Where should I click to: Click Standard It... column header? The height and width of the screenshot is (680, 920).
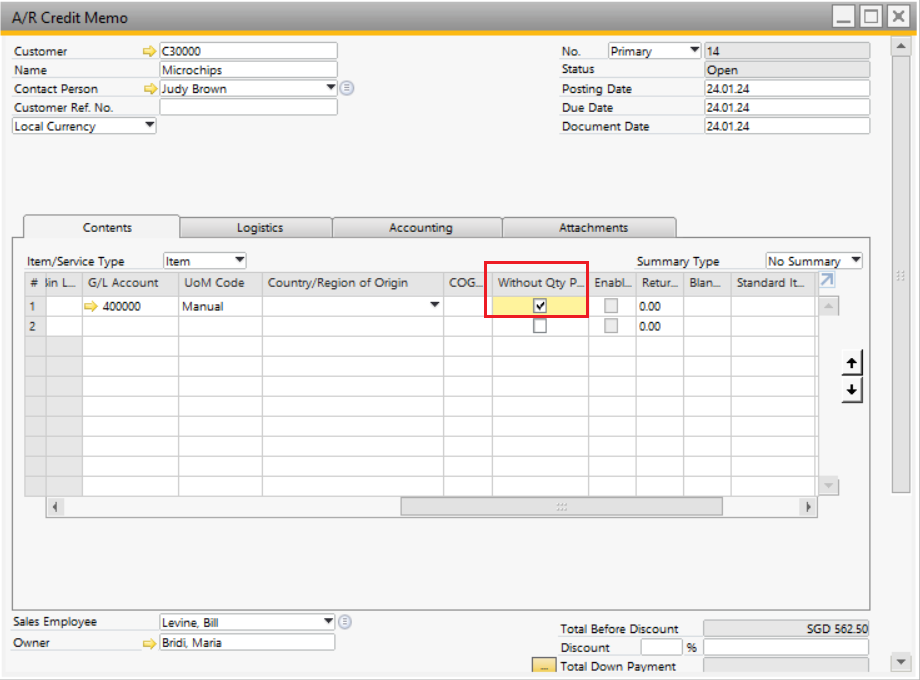click(774, 283)
